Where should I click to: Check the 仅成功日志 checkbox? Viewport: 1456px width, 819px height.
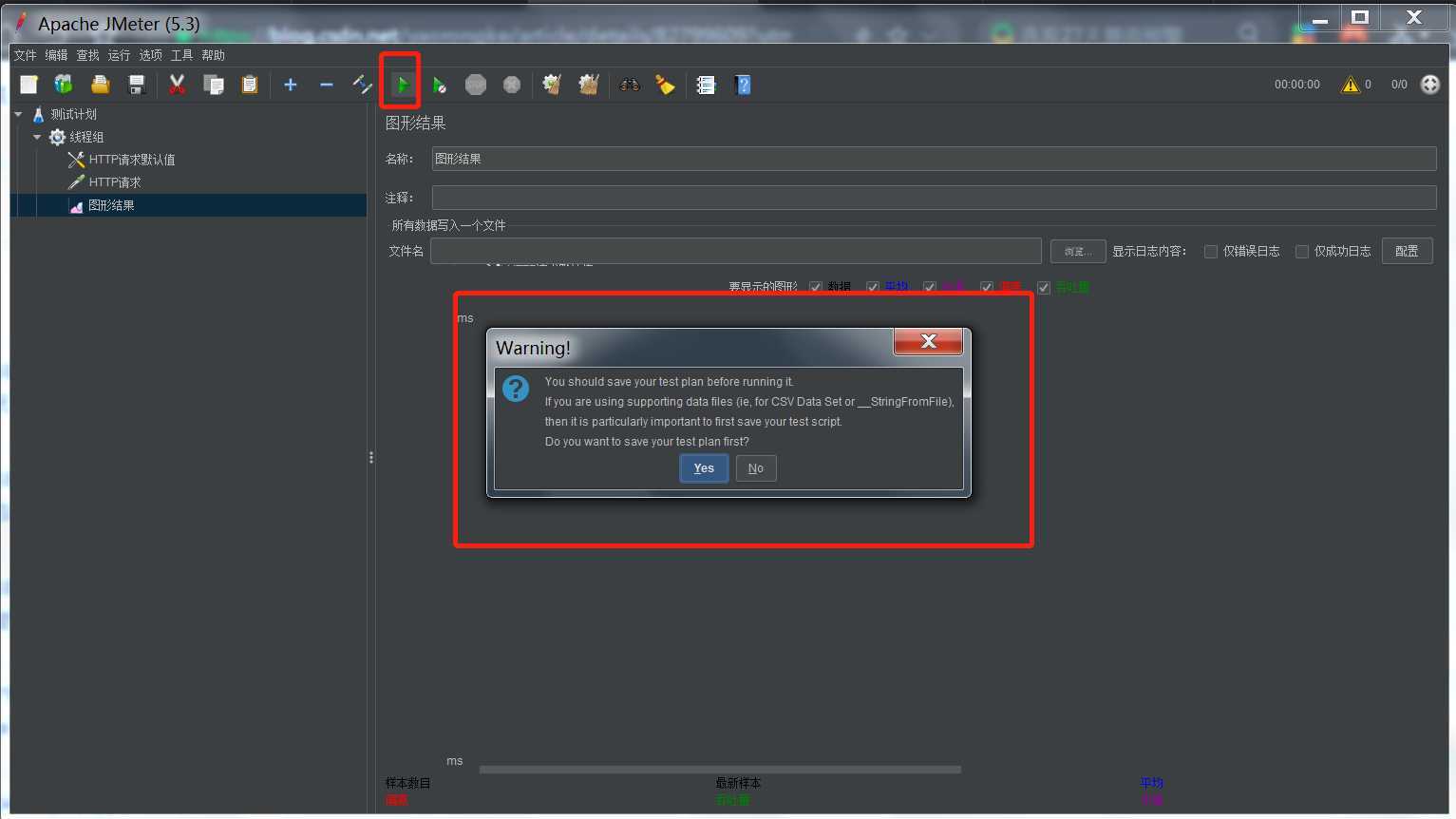pos(1302,252)
